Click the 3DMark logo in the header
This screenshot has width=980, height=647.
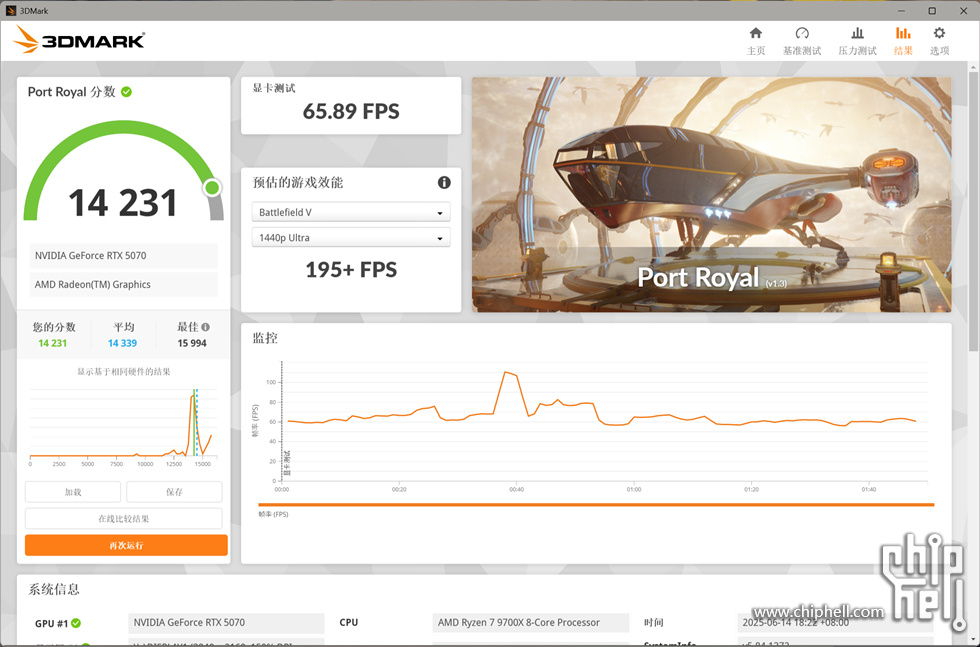(x=79, y=40)
